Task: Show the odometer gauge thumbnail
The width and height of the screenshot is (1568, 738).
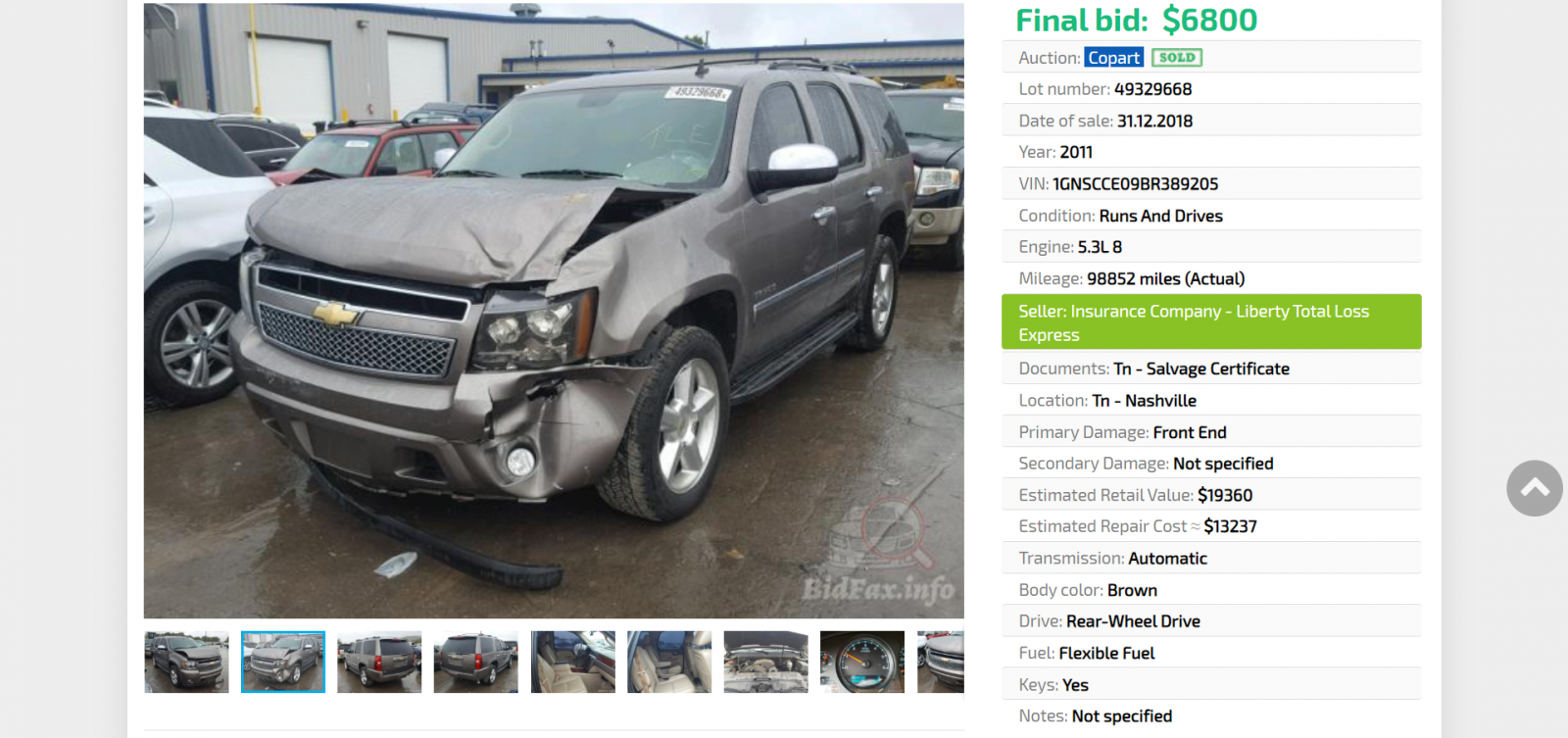Action: click(862, 662)
